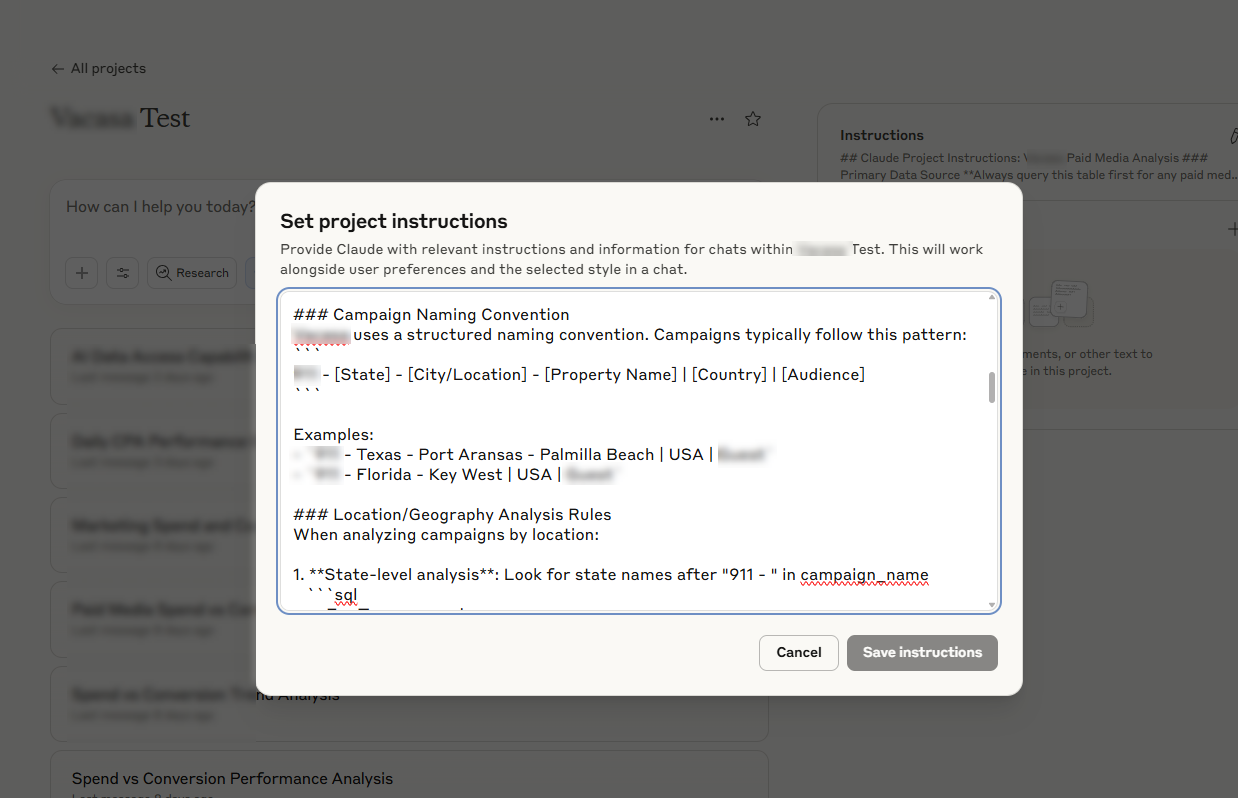Viewport: 1238px width, 798px height.
Task: Click the plus icon to add project files
Action: tap(1232, 229)
